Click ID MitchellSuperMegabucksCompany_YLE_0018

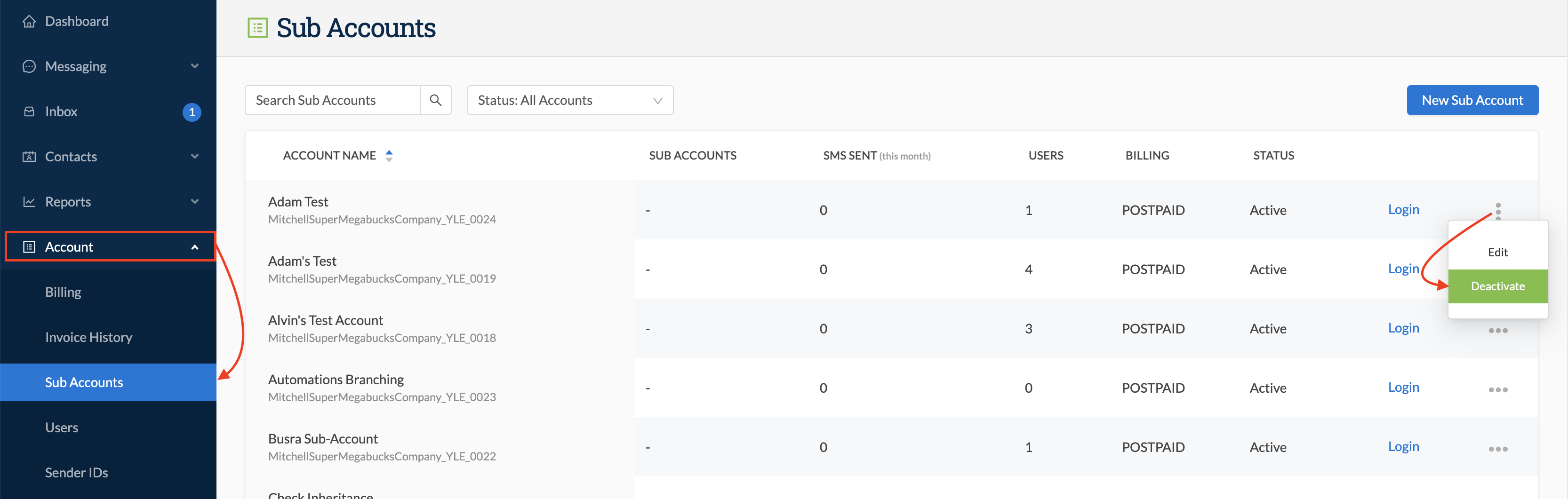382,338
